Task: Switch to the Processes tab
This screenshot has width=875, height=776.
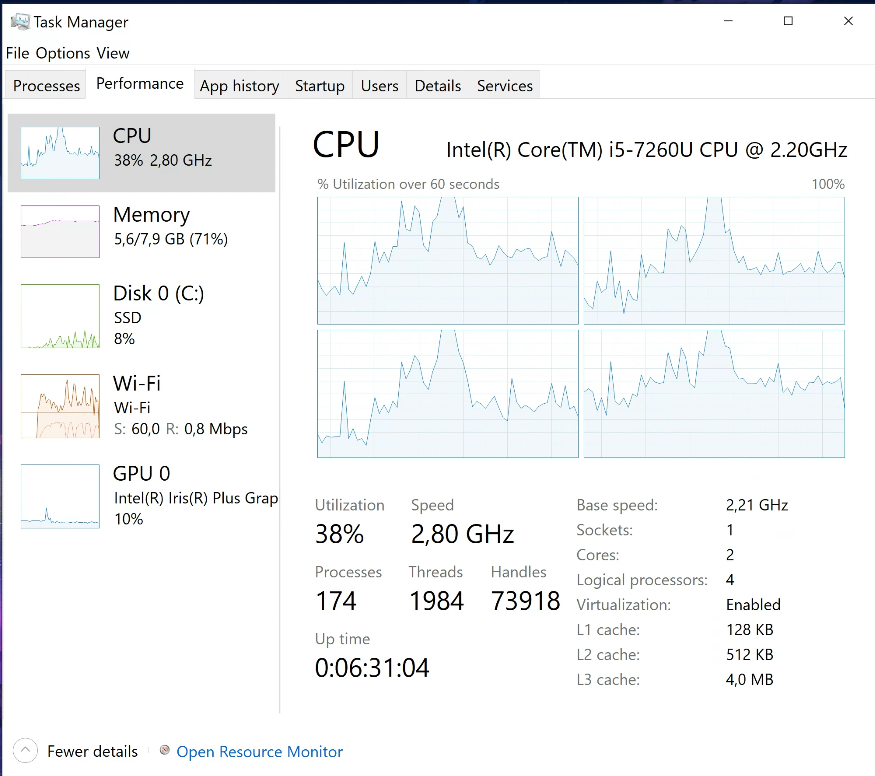Action: point(46,86)
